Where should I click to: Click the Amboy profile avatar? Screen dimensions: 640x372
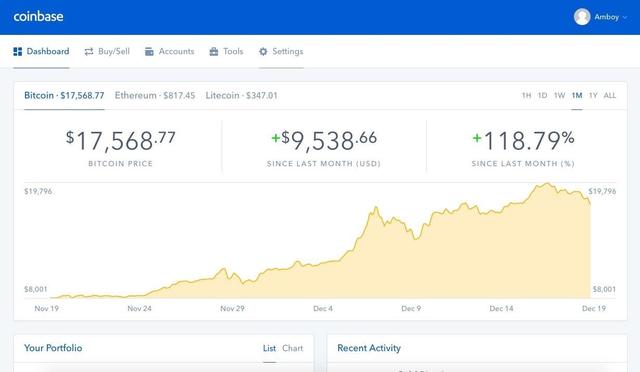coord(582,17)
